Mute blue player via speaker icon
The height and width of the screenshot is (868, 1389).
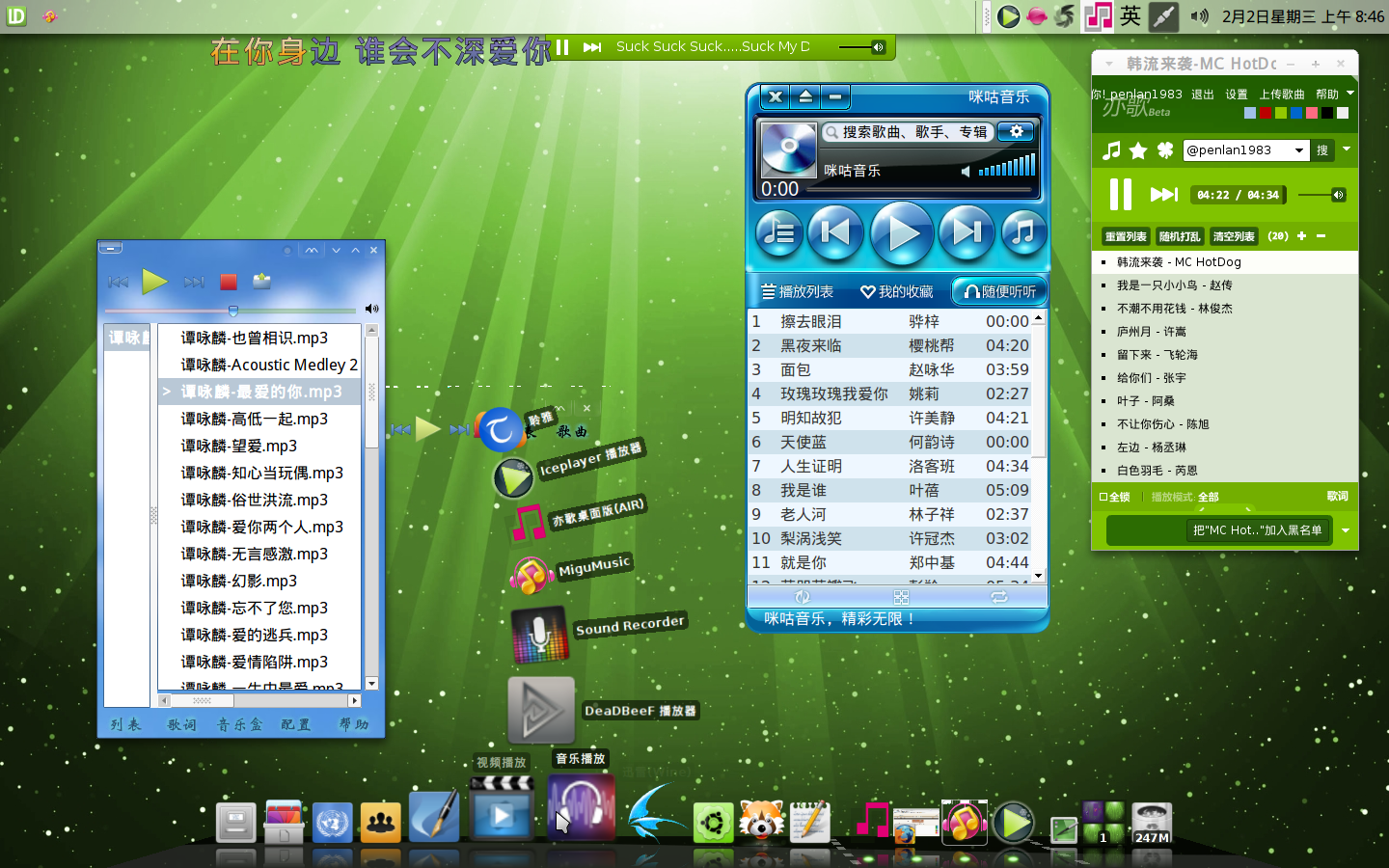371,309
